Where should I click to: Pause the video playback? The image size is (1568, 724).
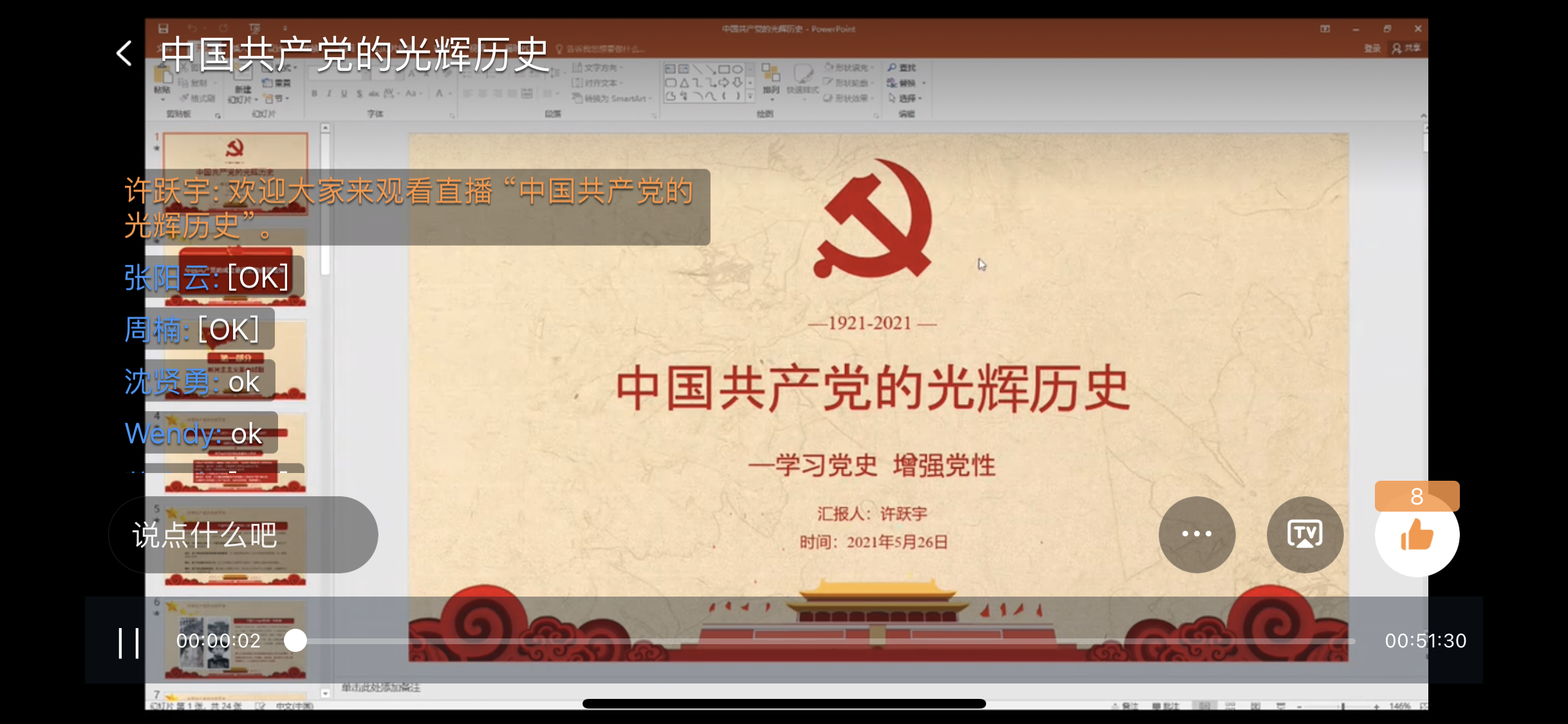(129, 642)
